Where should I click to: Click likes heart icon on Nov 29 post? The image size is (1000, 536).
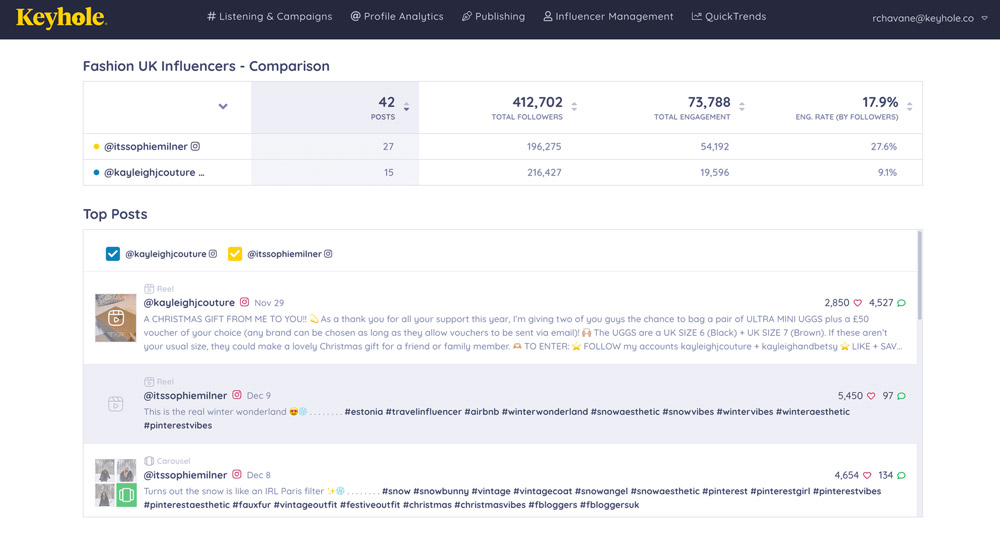point(858,303)
